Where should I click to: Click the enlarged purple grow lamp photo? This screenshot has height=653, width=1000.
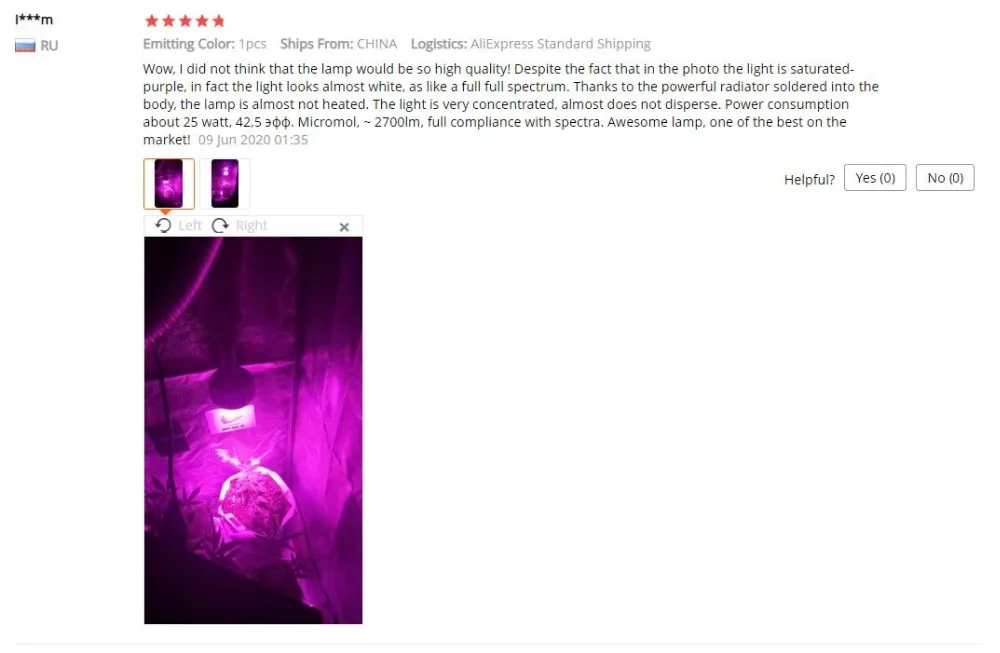(x=253, y=430)
